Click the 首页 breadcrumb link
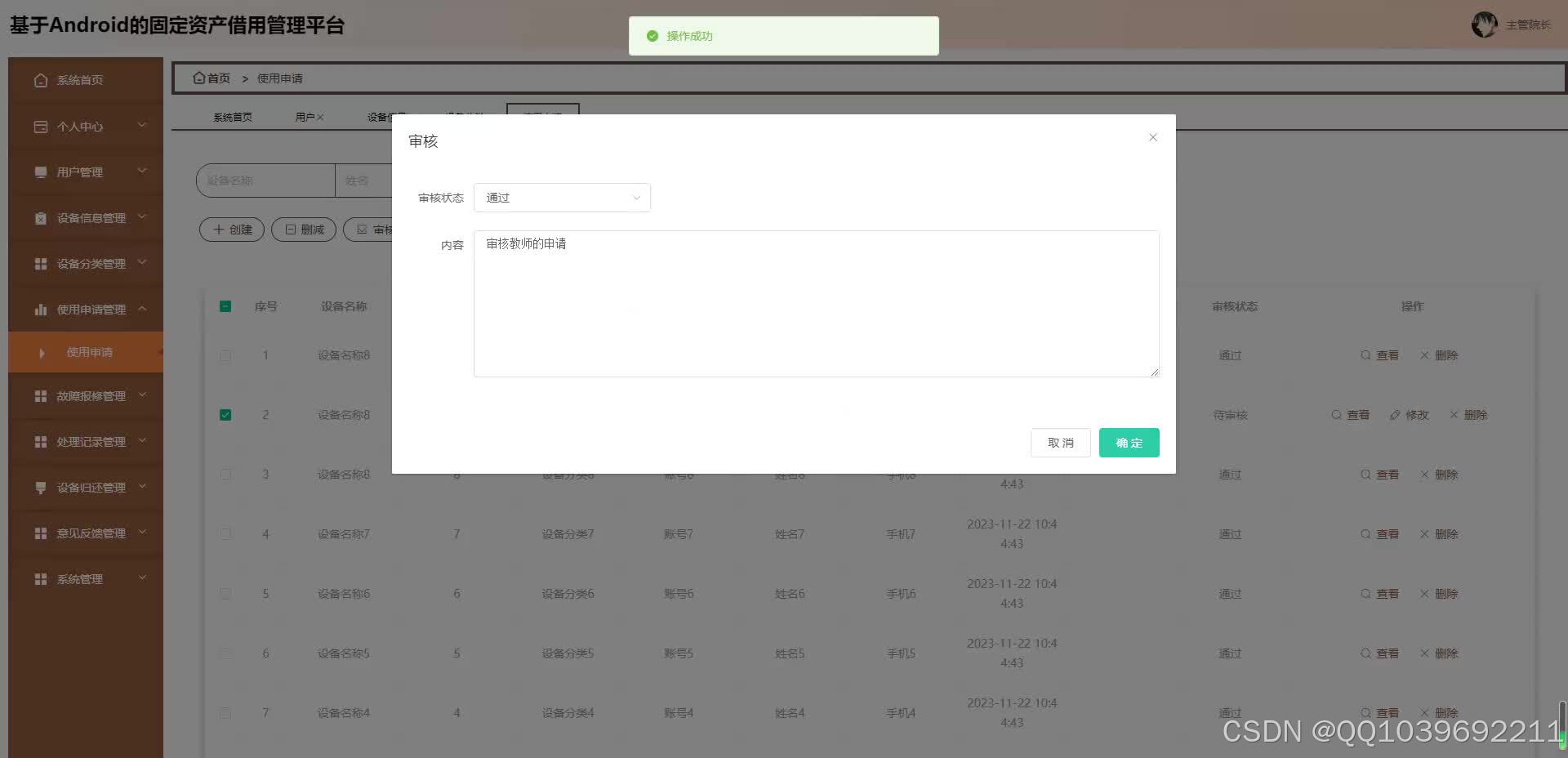 [212, 78]
